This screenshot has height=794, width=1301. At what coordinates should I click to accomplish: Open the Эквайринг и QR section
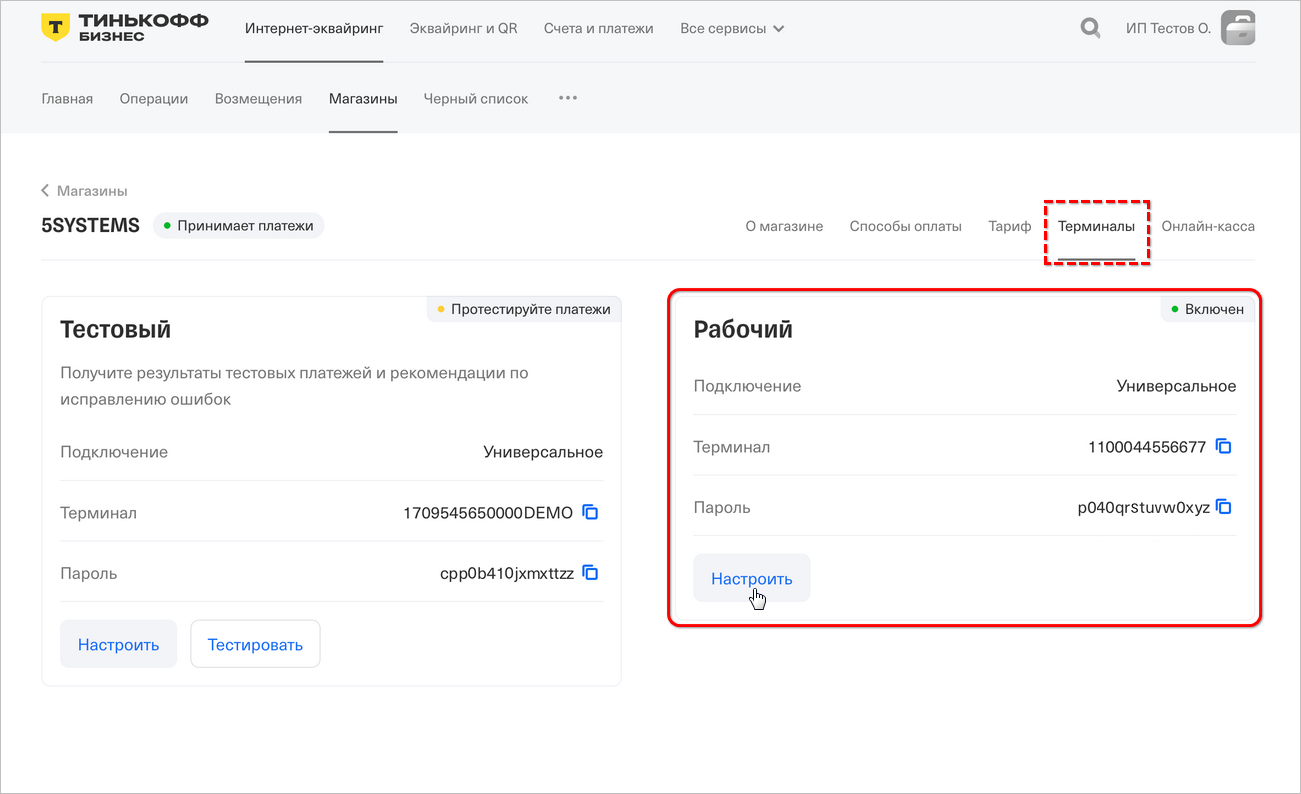point(464,28)
